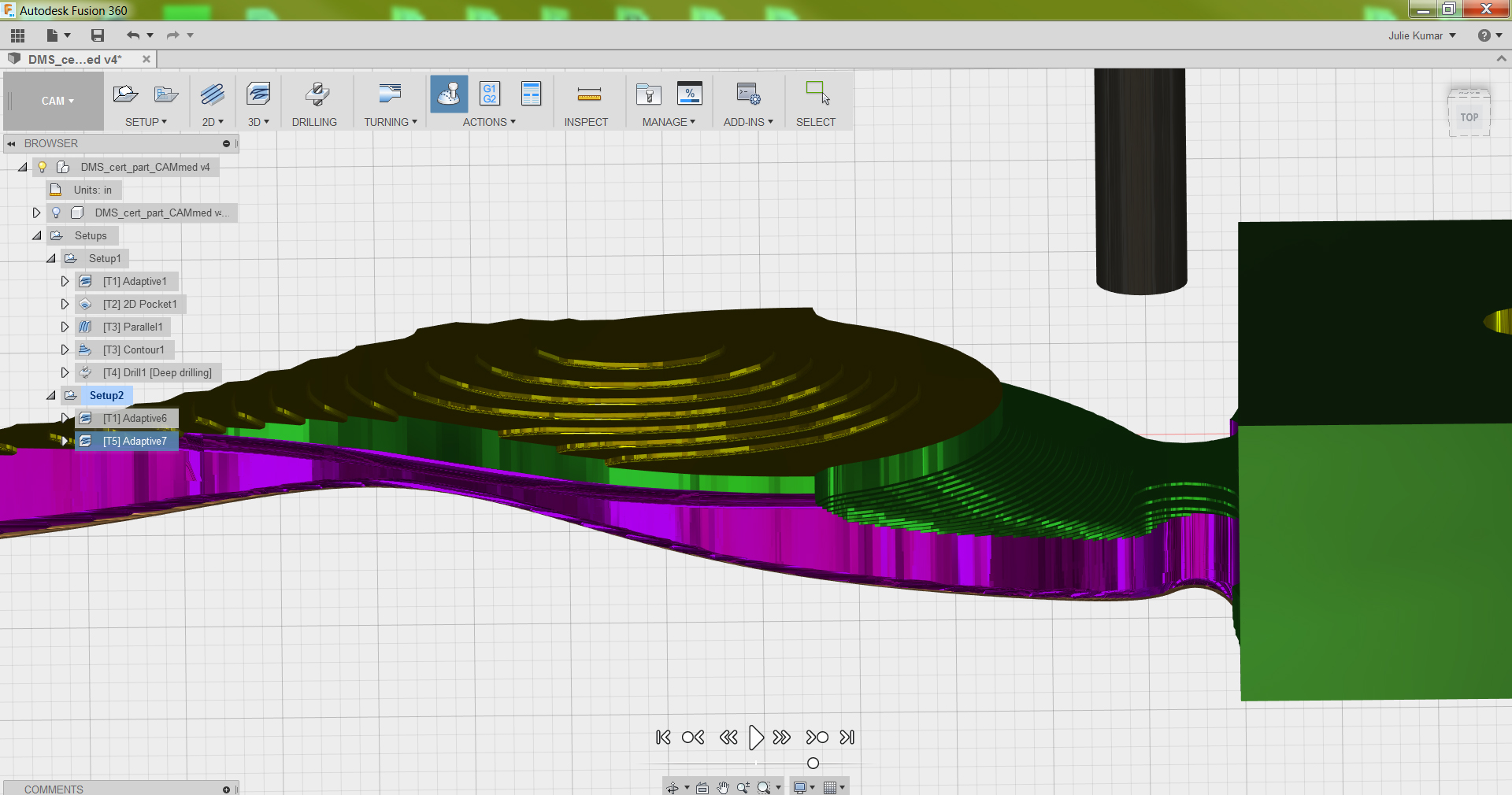
Task: Choose the Drilling operation icon
Action: pos(317,94)
